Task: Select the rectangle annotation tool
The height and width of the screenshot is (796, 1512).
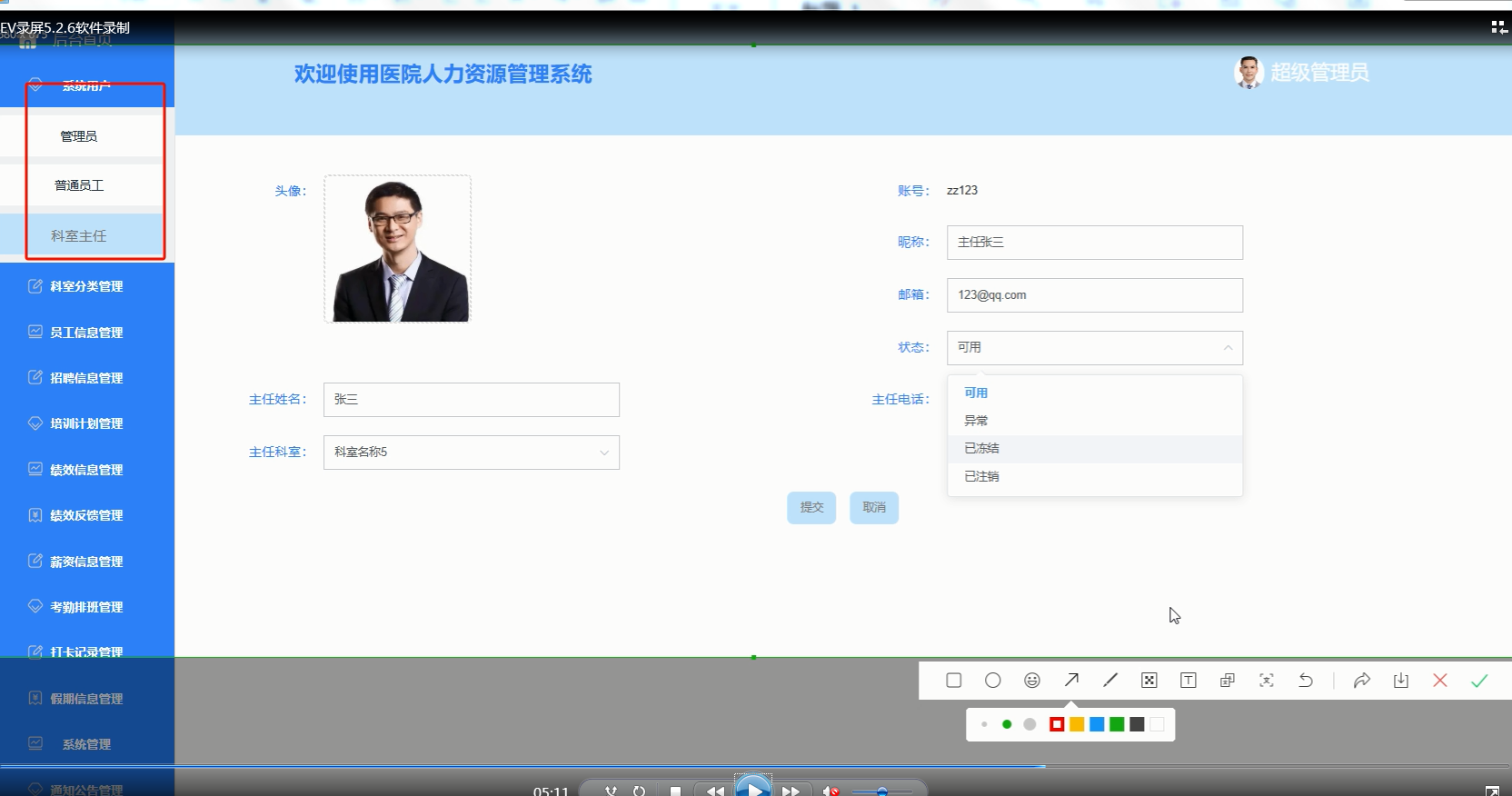Action: pyautogui.click(x=953, y=681)
